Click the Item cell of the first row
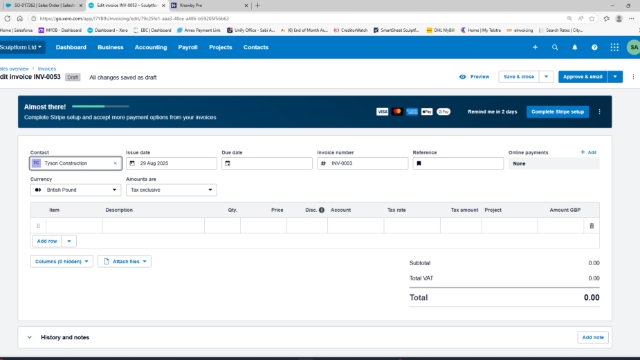 pos(74,226)
